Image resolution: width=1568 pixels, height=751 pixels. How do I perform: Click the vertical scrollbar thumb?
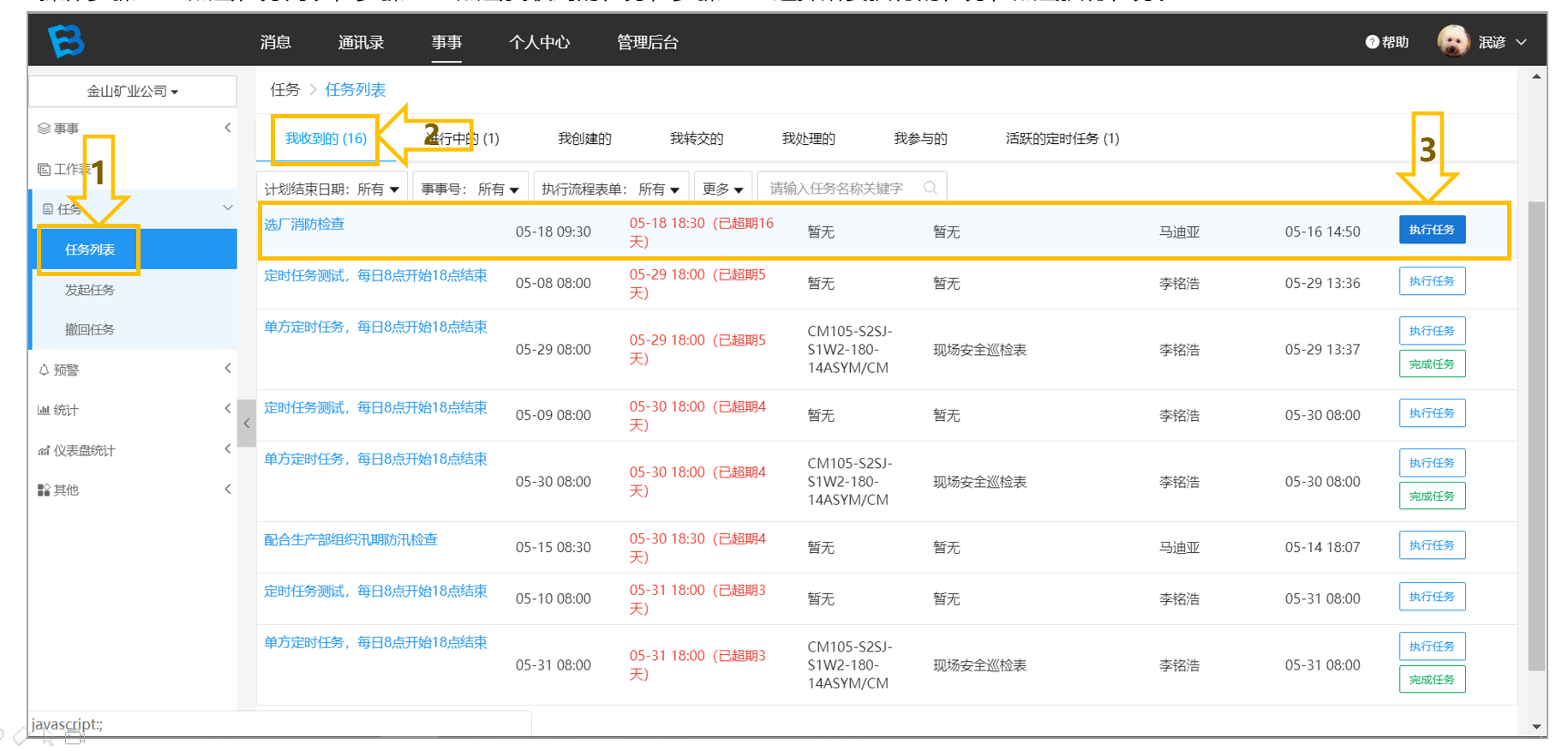pyautogui.click(x=1537, y=436)
